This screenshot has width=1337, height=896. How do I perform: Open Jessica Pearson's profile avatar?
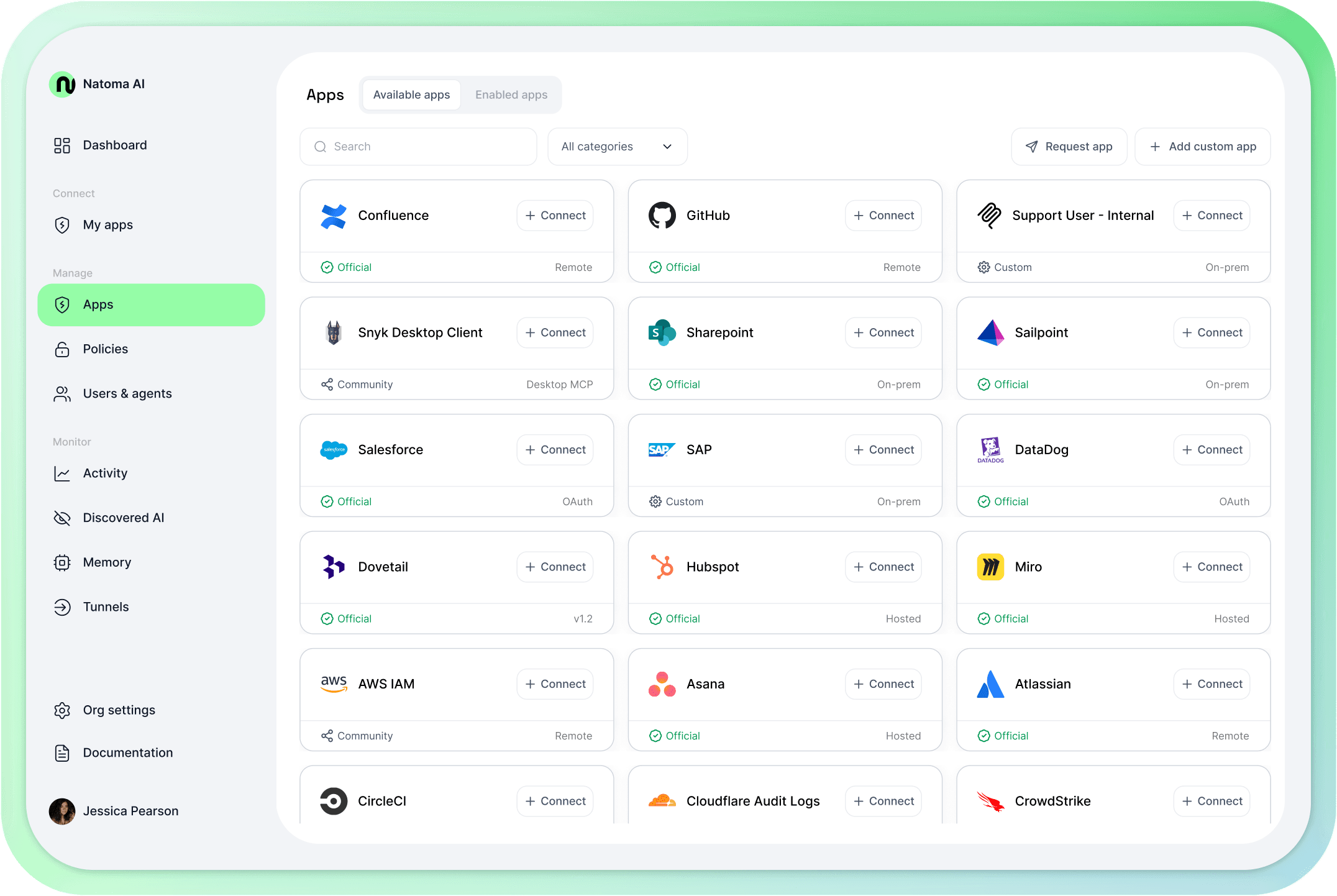61,811
